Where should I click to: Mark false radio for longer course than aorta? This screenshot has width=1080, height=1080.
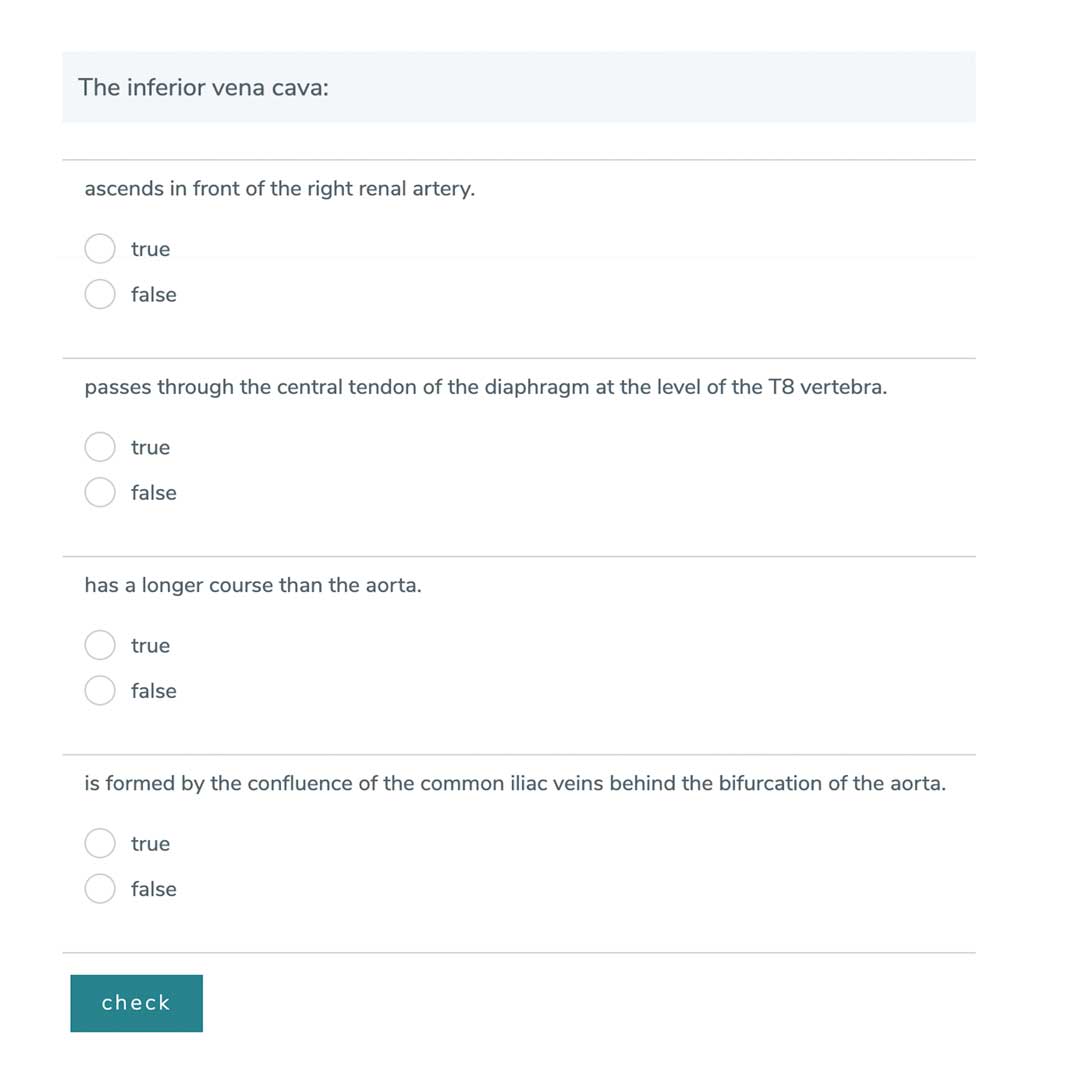coord(100,690)
